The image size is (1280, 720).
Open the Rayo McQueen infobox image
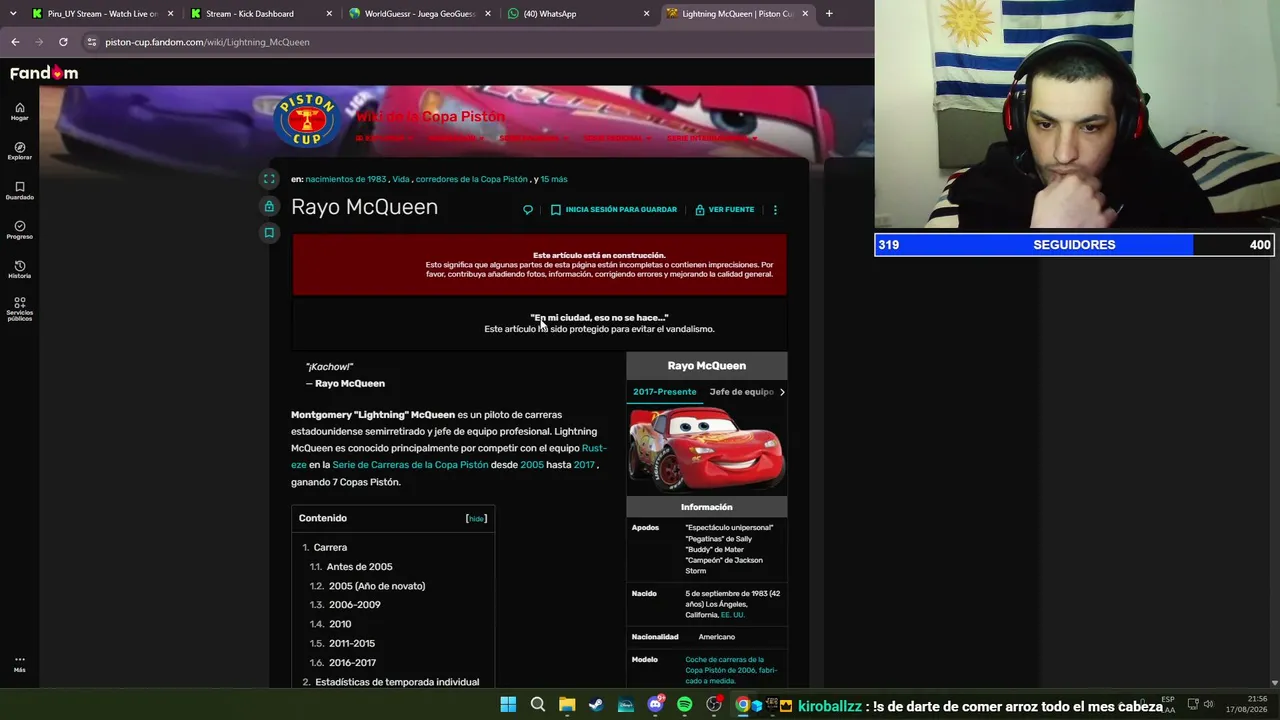(706, 448)
